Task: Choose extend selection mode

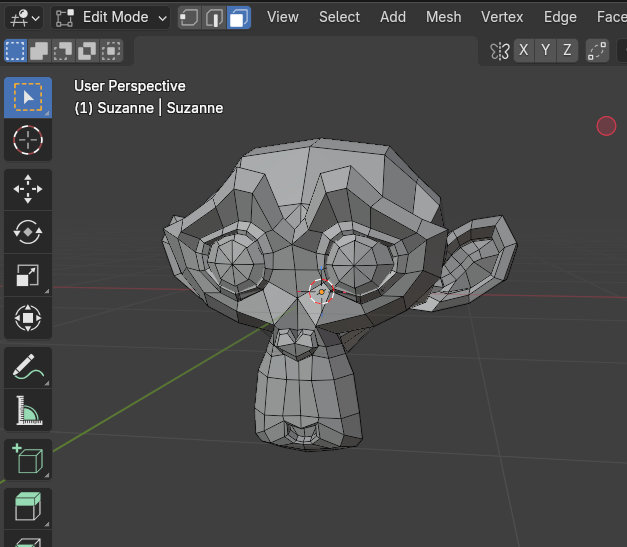Action: [x=39, y=51]
